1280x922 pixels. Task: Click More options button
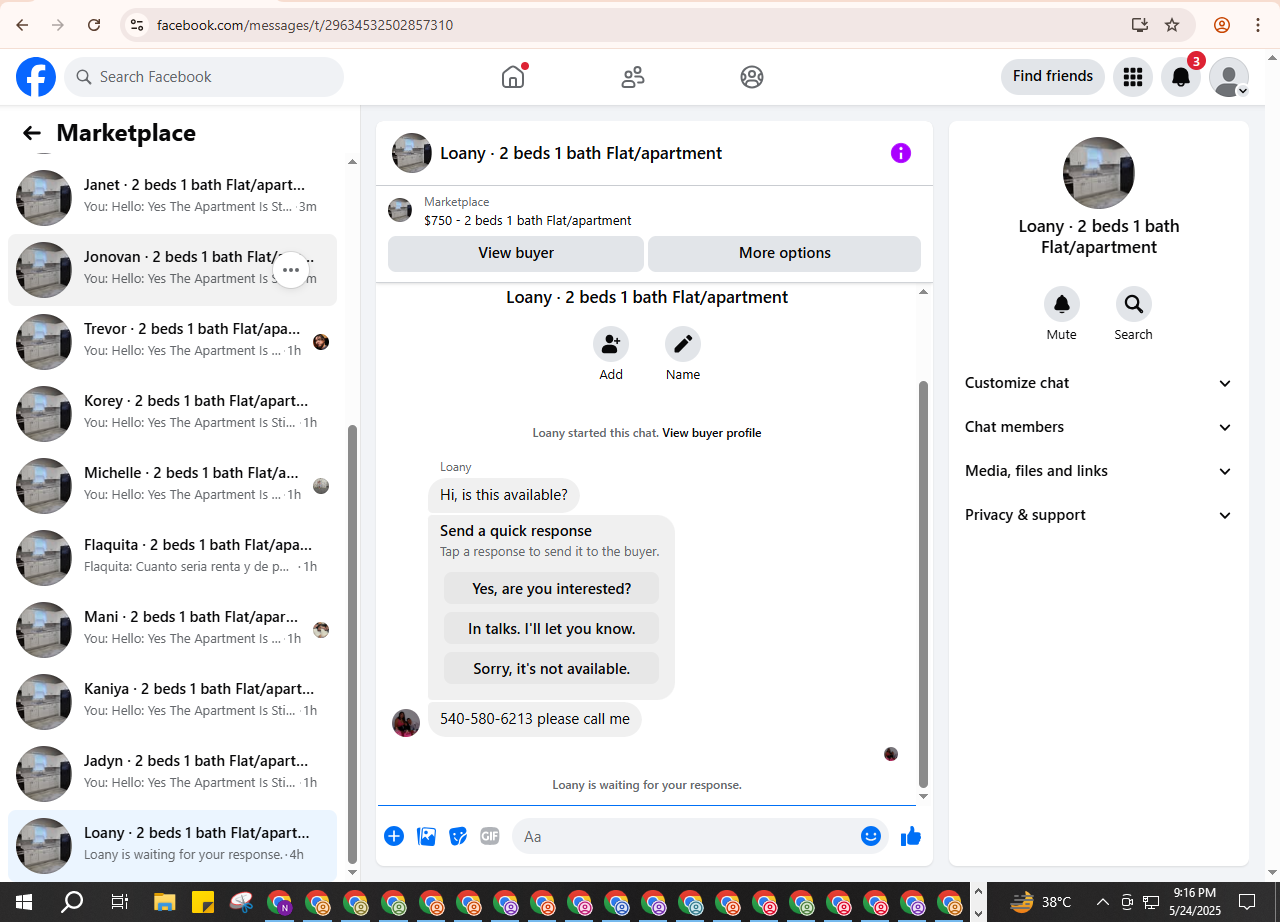pyautogui.click(x=785, y=253)
